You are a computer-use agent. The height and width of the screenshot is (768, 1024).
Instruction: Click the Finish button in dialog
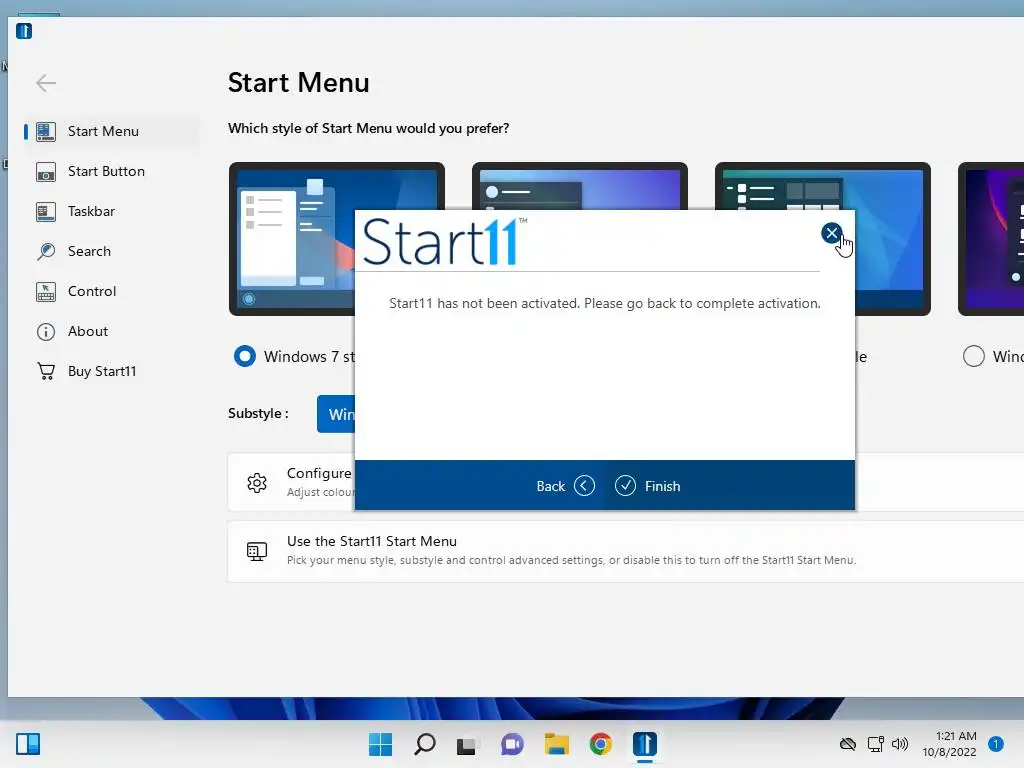click(x=647, y=486)
